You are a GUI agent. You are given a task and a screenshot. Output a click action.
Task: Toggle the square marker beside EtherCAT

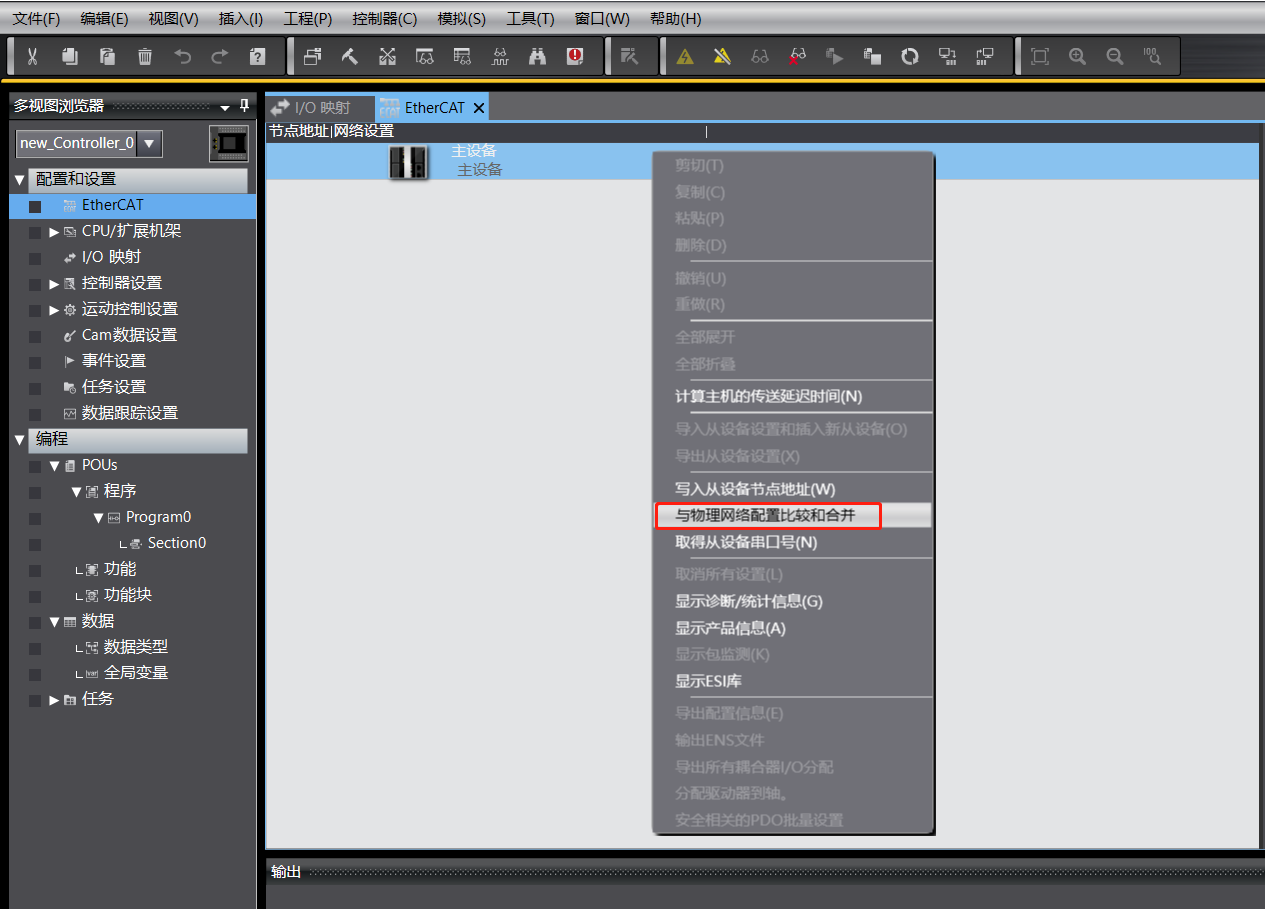tap(35, 206)
